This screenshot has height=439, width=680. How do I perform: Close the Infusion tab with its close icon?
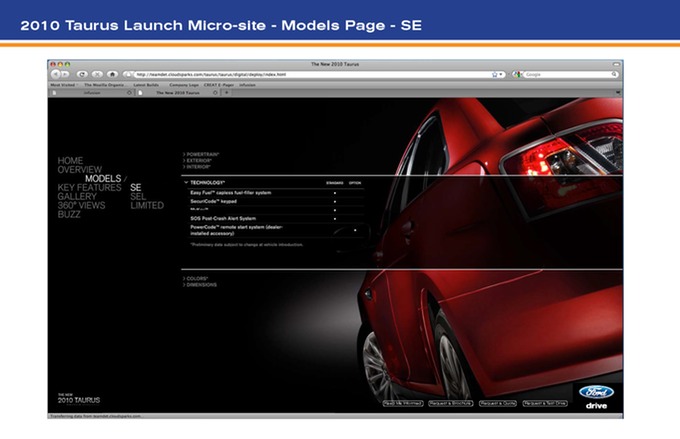(129, 93)
